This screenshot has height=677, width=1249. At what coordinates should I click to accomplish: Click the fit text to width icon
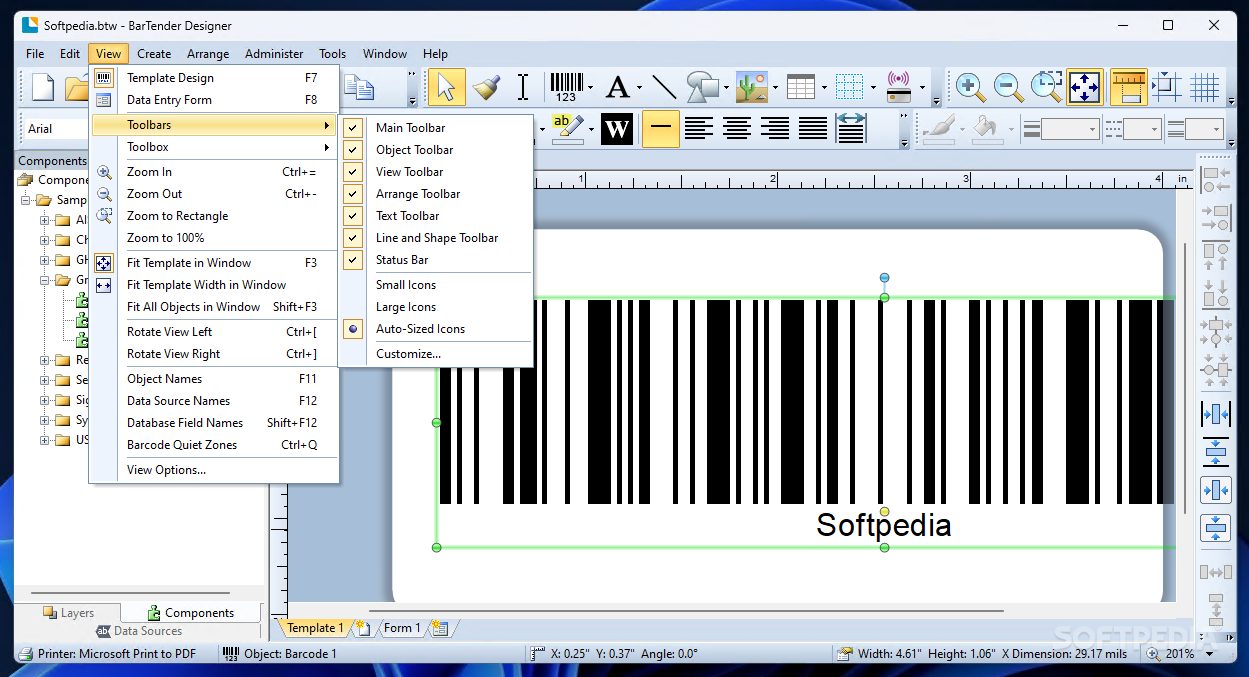pos(851,129)
